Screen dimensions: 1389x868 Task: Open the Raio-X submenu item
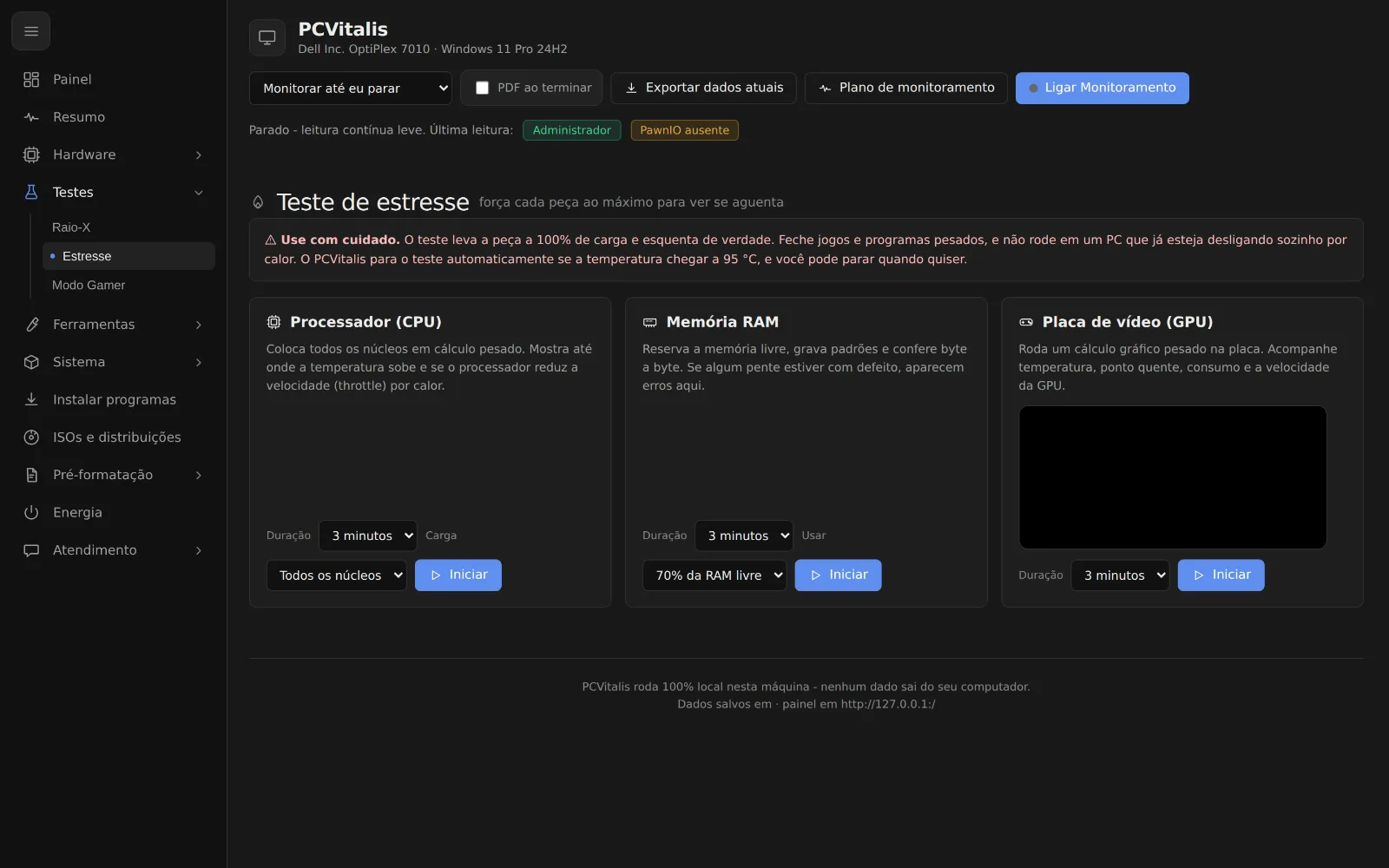pos(128,227)
